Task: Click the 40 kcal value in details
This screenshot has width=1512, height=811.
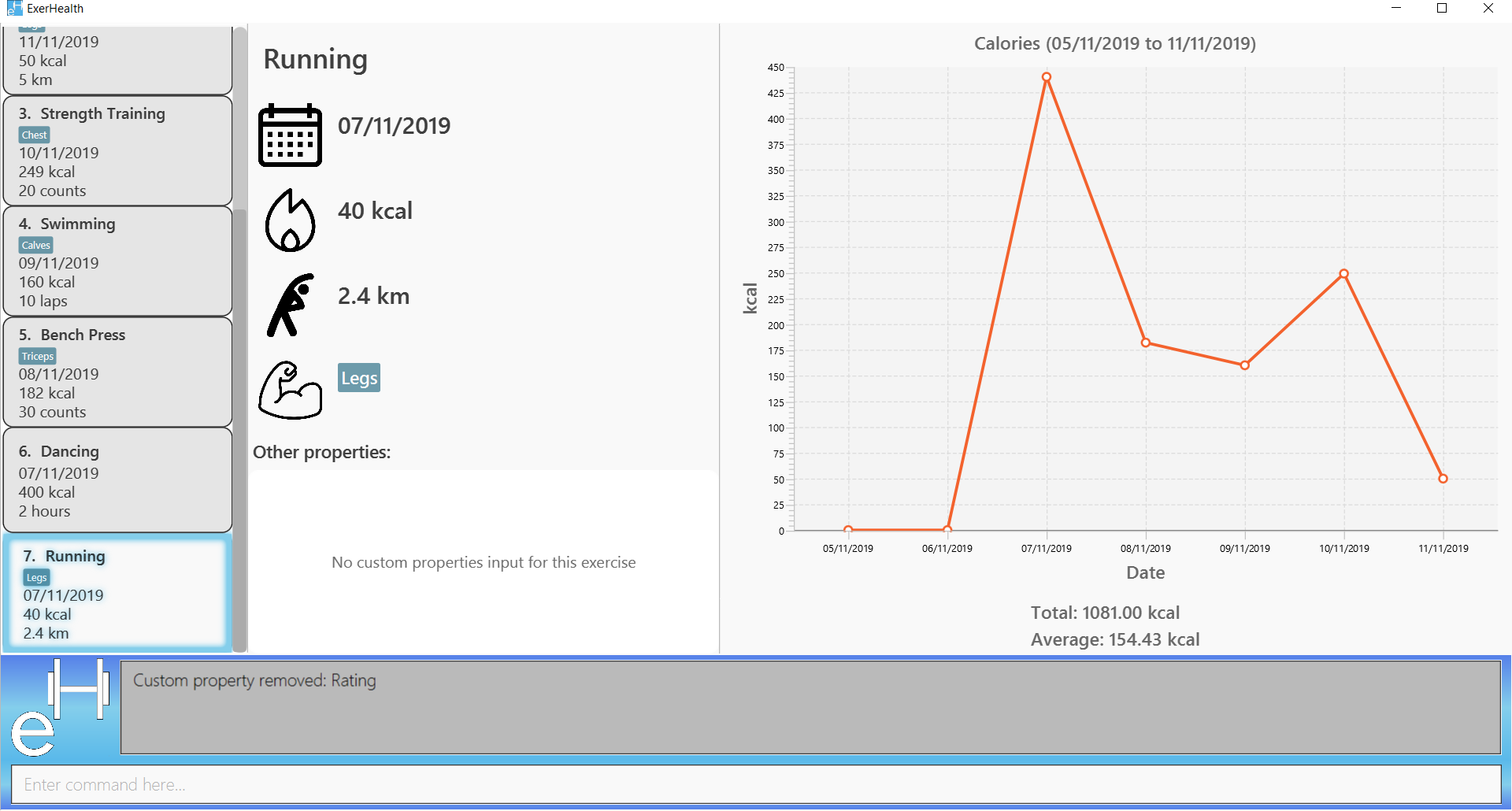Action: click(375, 211)
